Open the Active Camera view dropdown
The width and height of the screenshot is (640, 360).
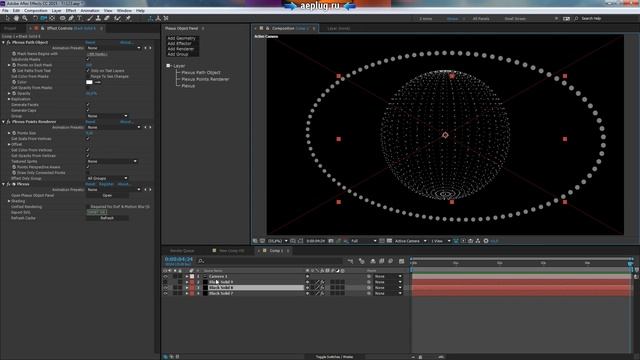coord(410,241)
